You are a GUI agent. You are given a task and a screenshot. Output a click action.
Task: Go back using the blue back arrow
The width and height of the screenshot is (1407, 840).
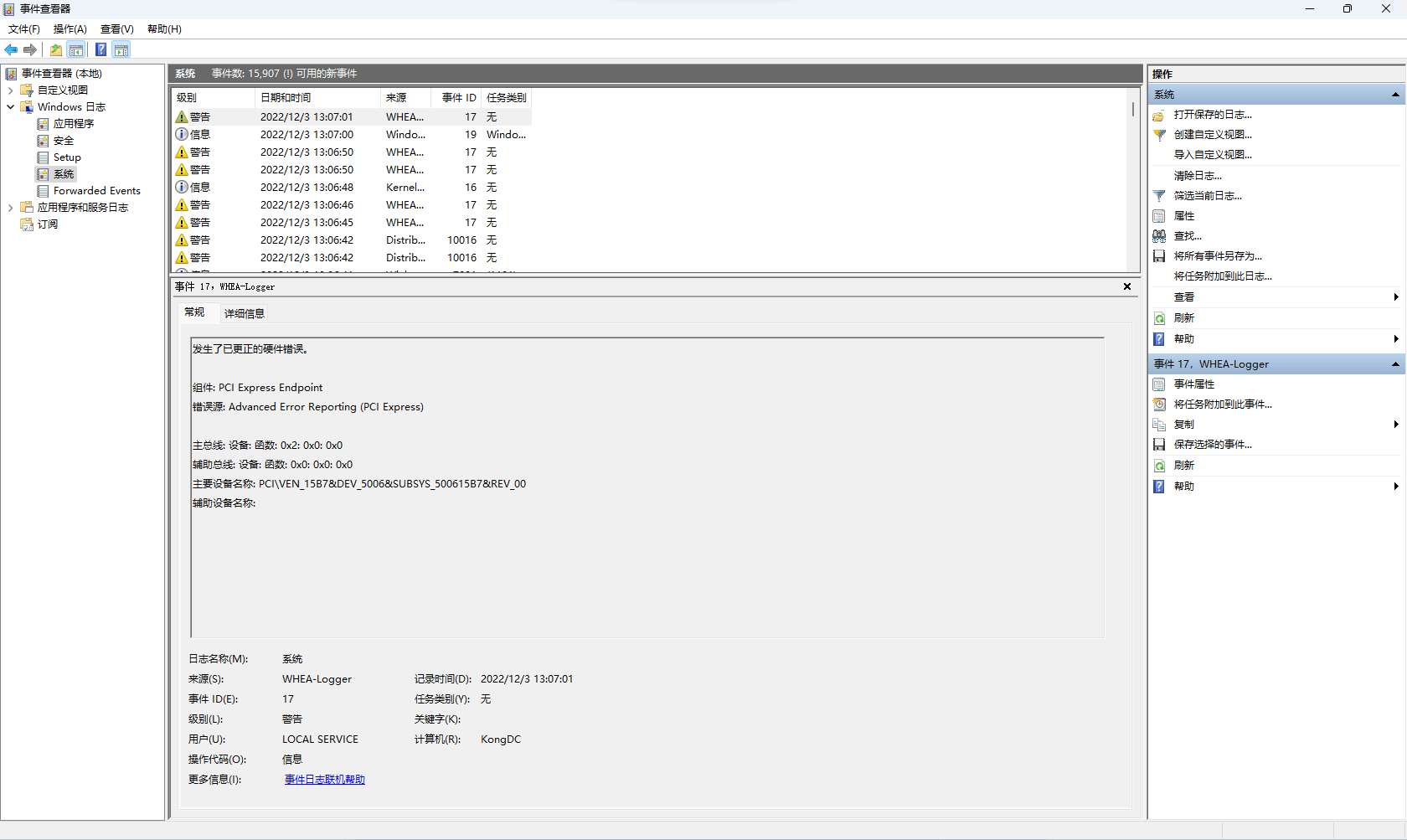coord(12,50)
